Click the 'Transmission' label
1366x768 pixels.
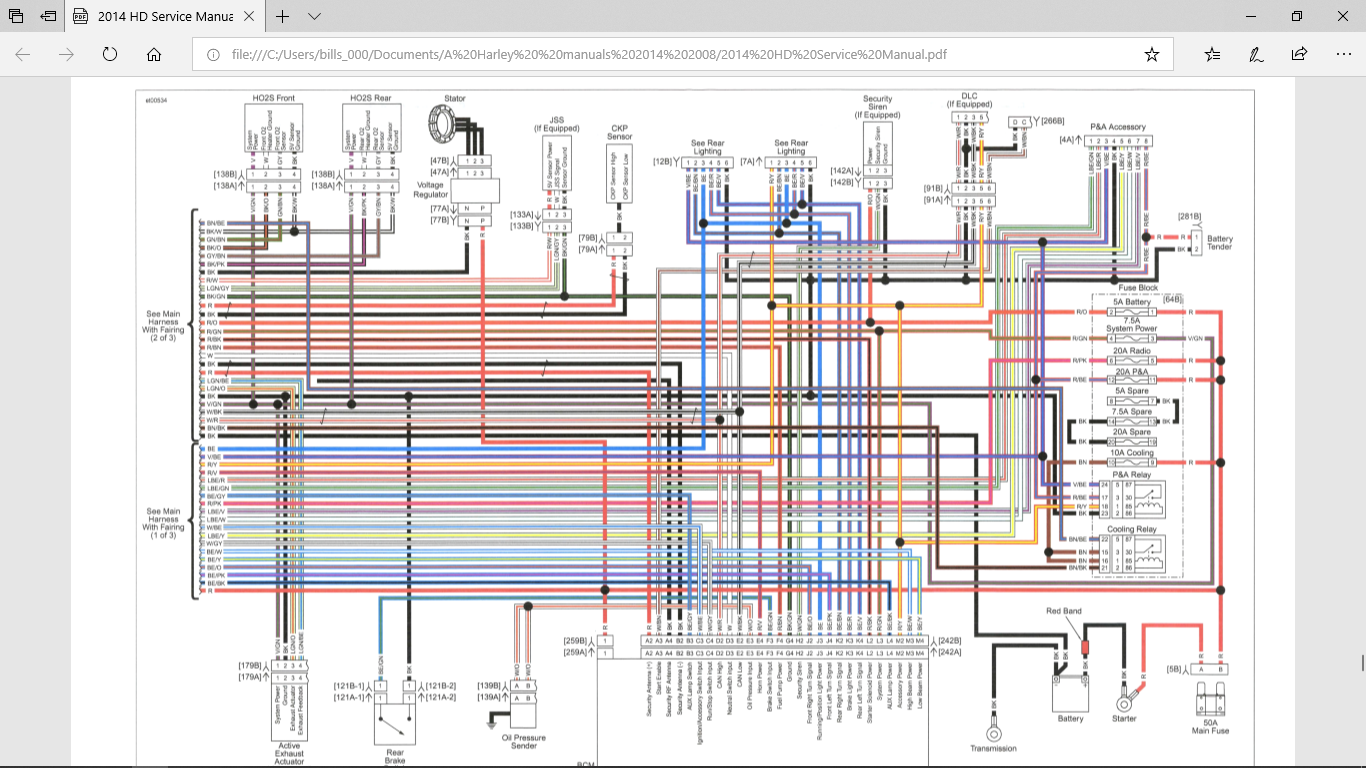[993, 748]
